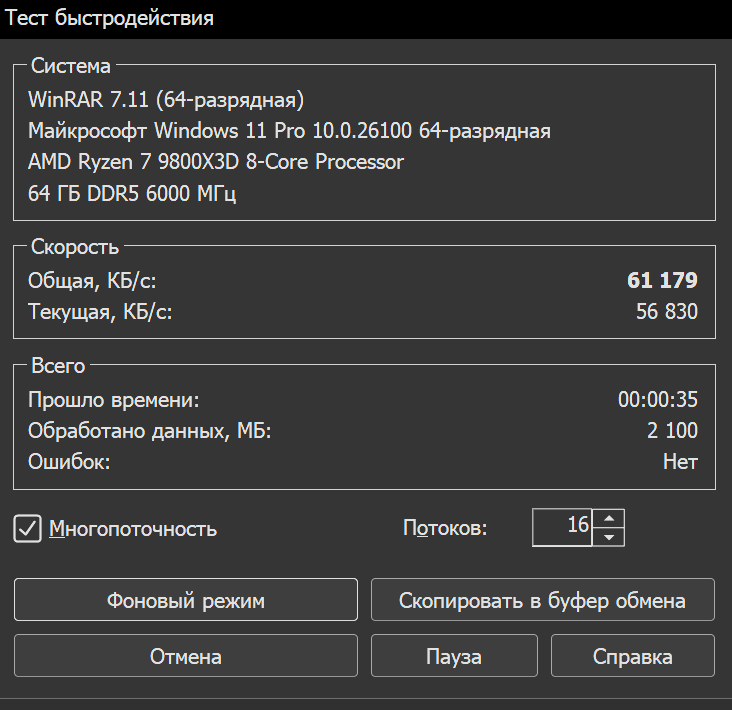Screen dimensions: 732x710
Task: Click the Обработано данных, МБ label
Action: [x=150, y=431]
